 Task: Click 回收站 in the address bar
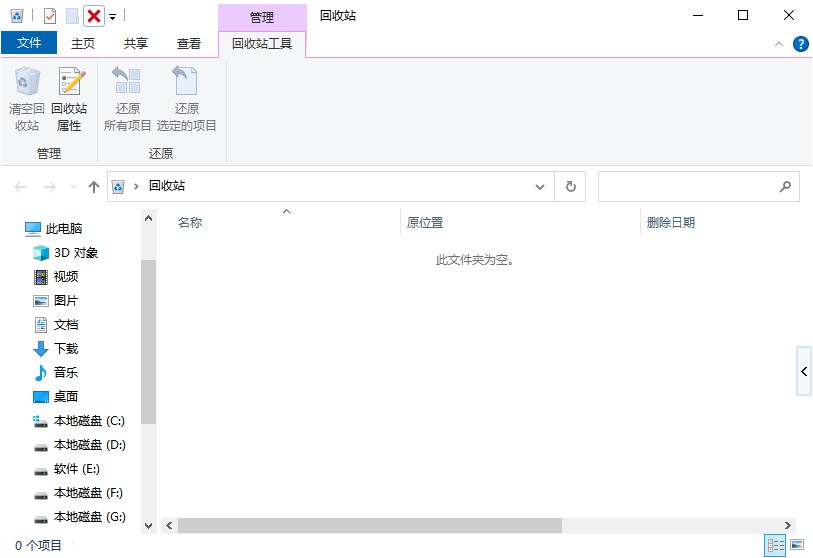tap(167, 186)
